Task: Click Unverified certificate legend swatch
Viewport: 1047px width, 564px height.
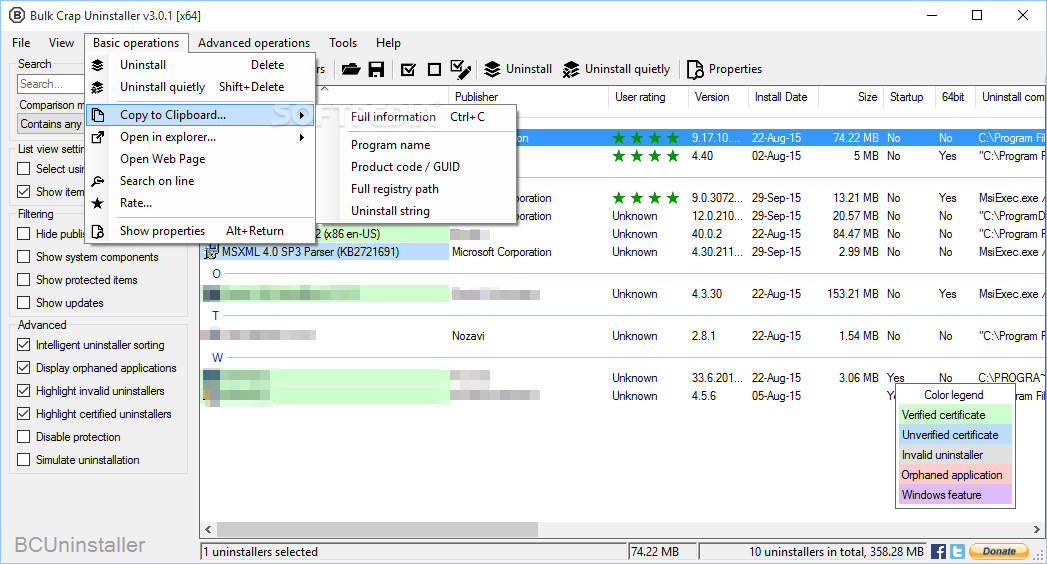Action: coord(955,435)
